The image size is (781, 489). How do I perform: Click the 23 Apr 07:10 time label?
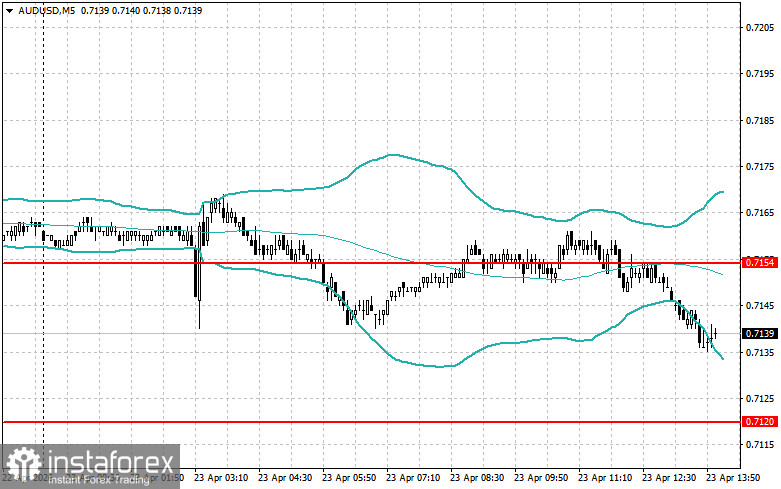click(413, 478)
